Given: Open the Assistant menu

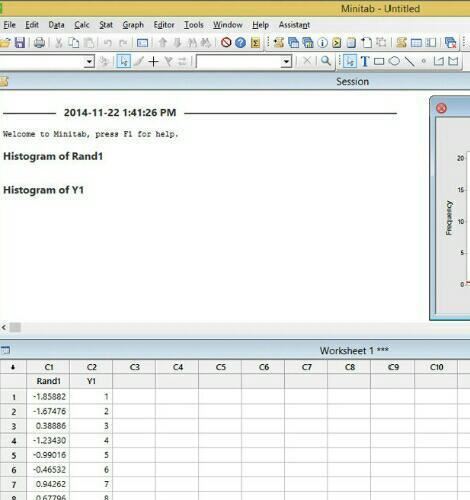Looking at the screenshot, I should pyautogui.click(x=294, y=25).
